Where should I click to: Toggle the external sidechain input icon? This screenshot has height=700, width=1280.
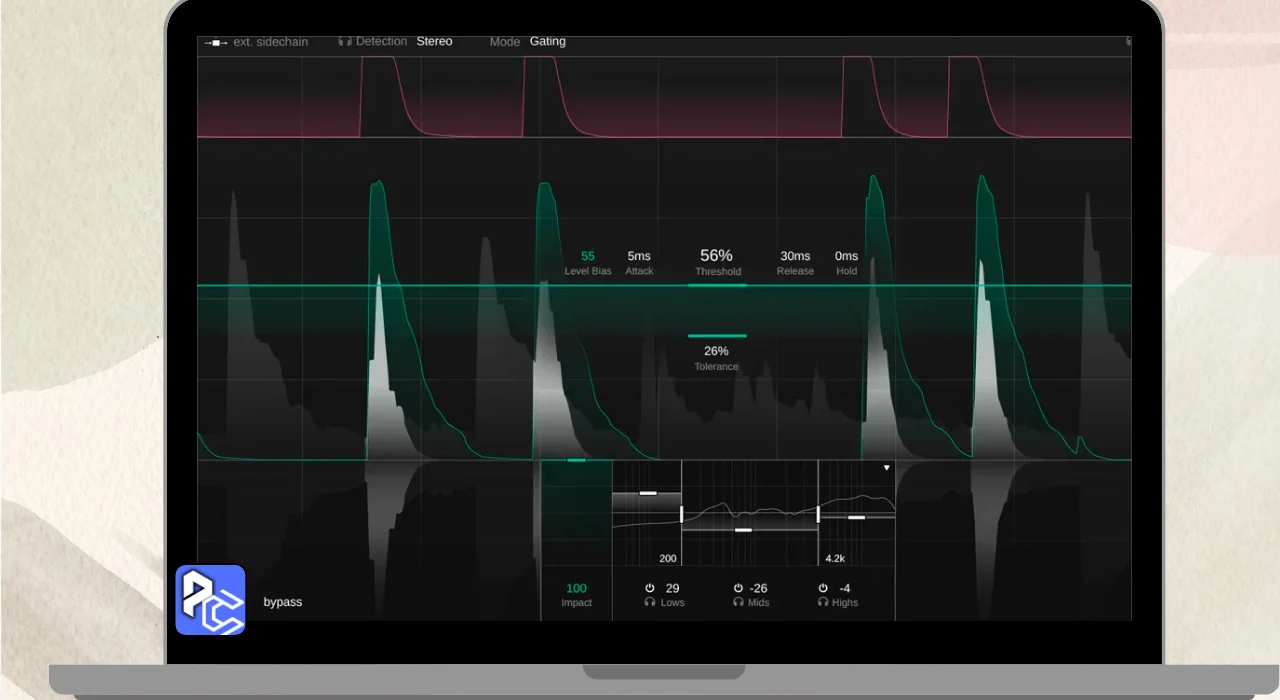[215, 43]
